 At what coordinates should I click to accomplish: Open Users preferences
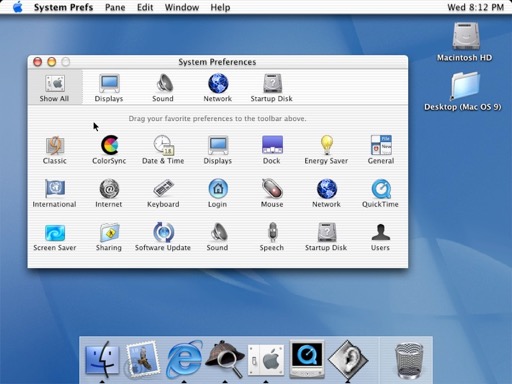point(380,237)
